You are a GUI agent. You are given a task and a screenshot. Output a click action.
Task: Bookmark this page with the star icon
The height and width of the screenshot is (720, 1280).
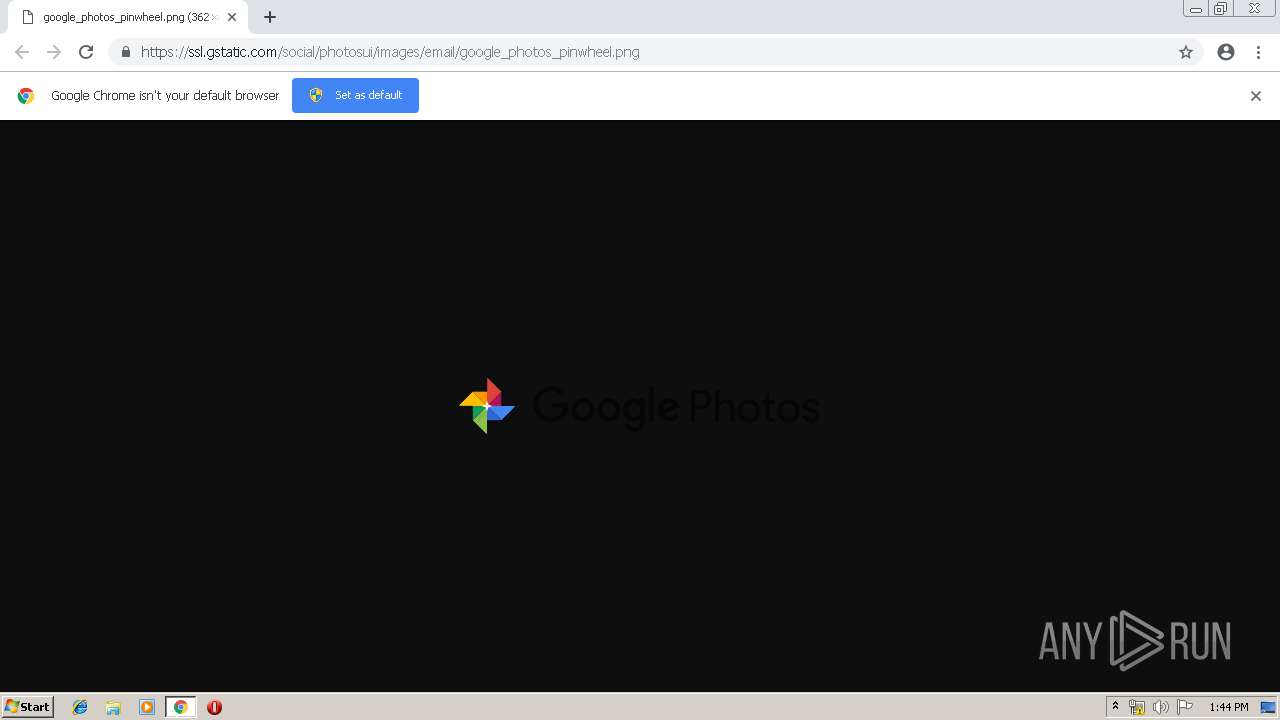[1186, 52]
